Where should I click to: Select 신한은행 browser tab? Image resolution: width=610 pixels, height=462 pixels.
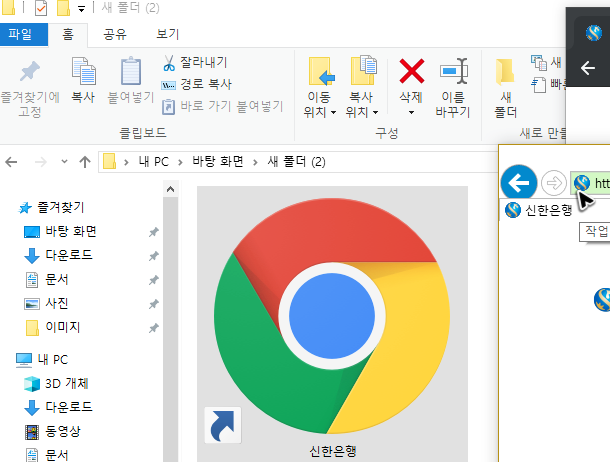(x=539, y=210)
